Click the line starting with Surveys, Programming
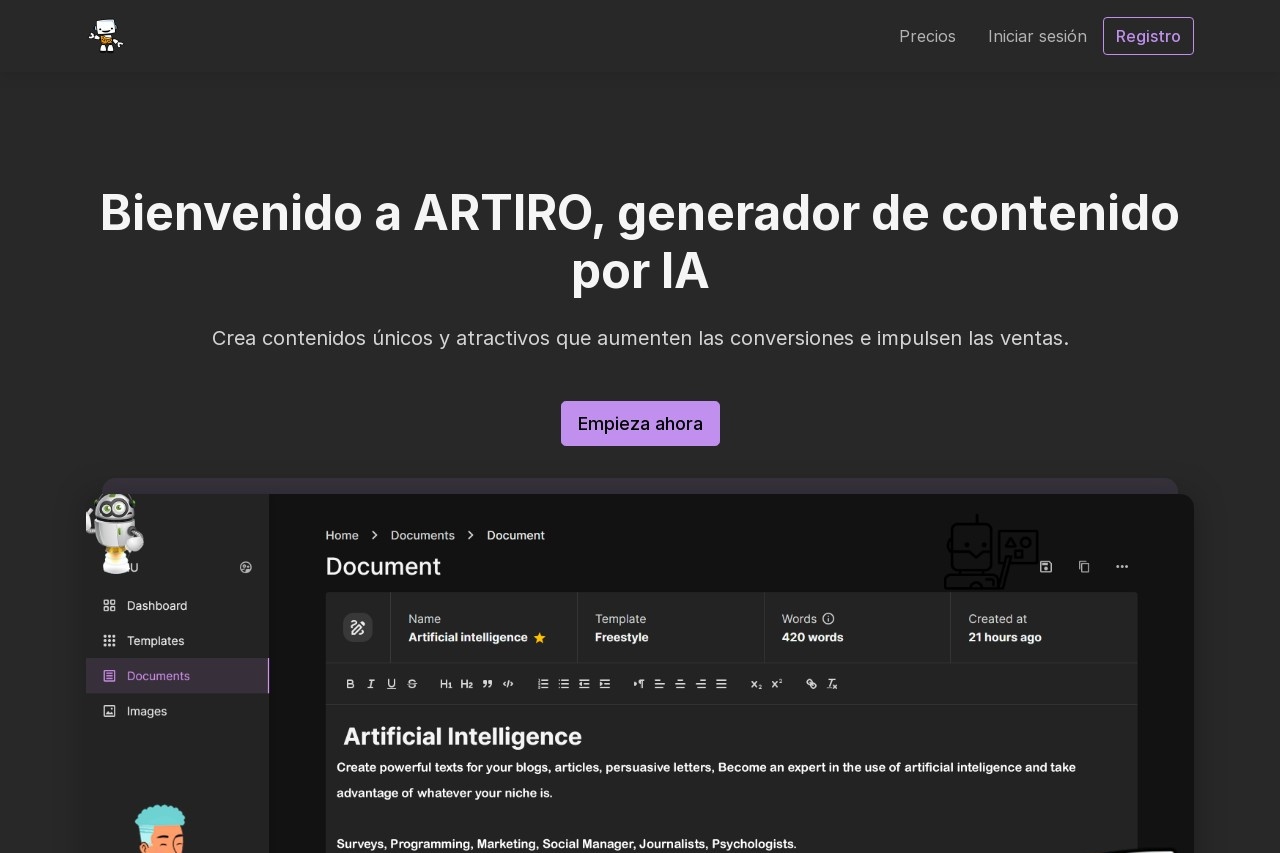The image size is (1280, 853). (x=566, y=844)
